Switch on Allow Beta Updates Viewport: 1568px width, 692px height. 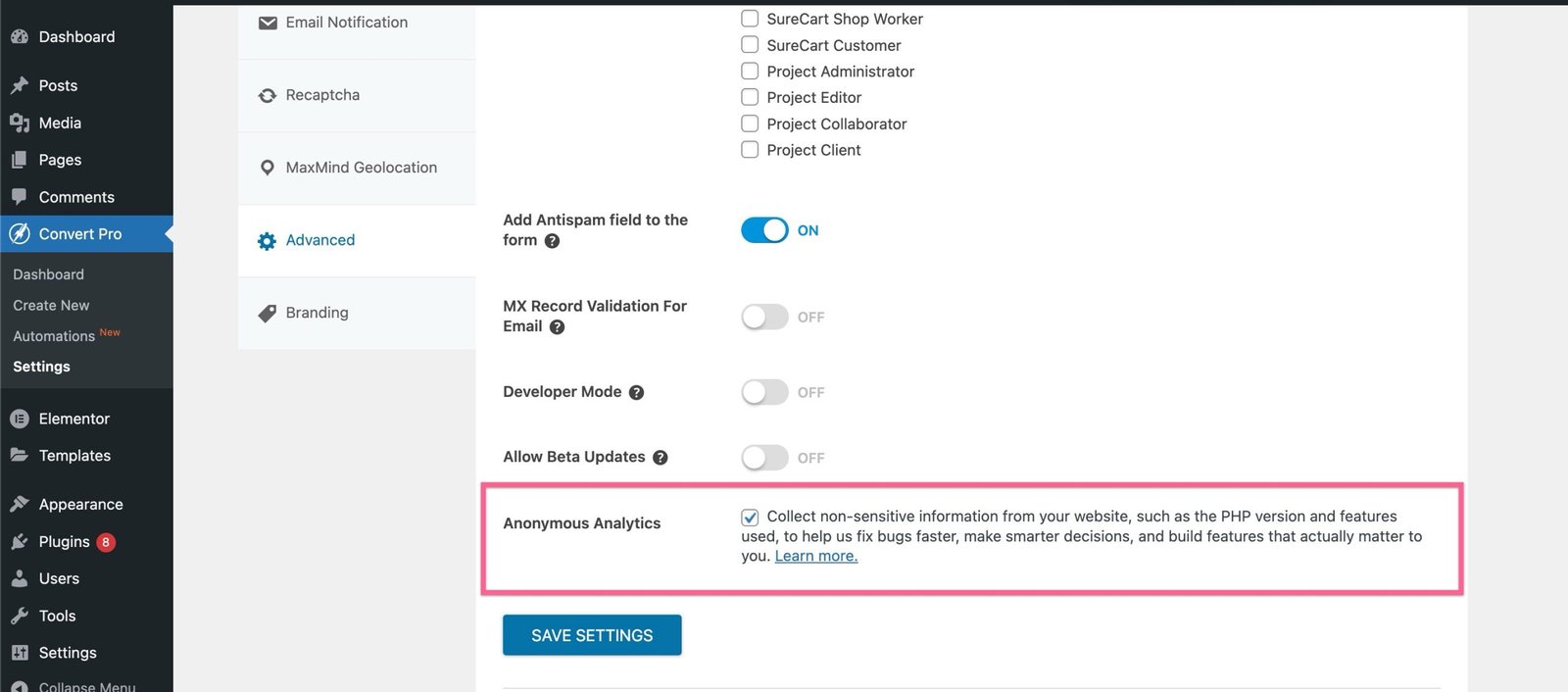coord(764,458)
